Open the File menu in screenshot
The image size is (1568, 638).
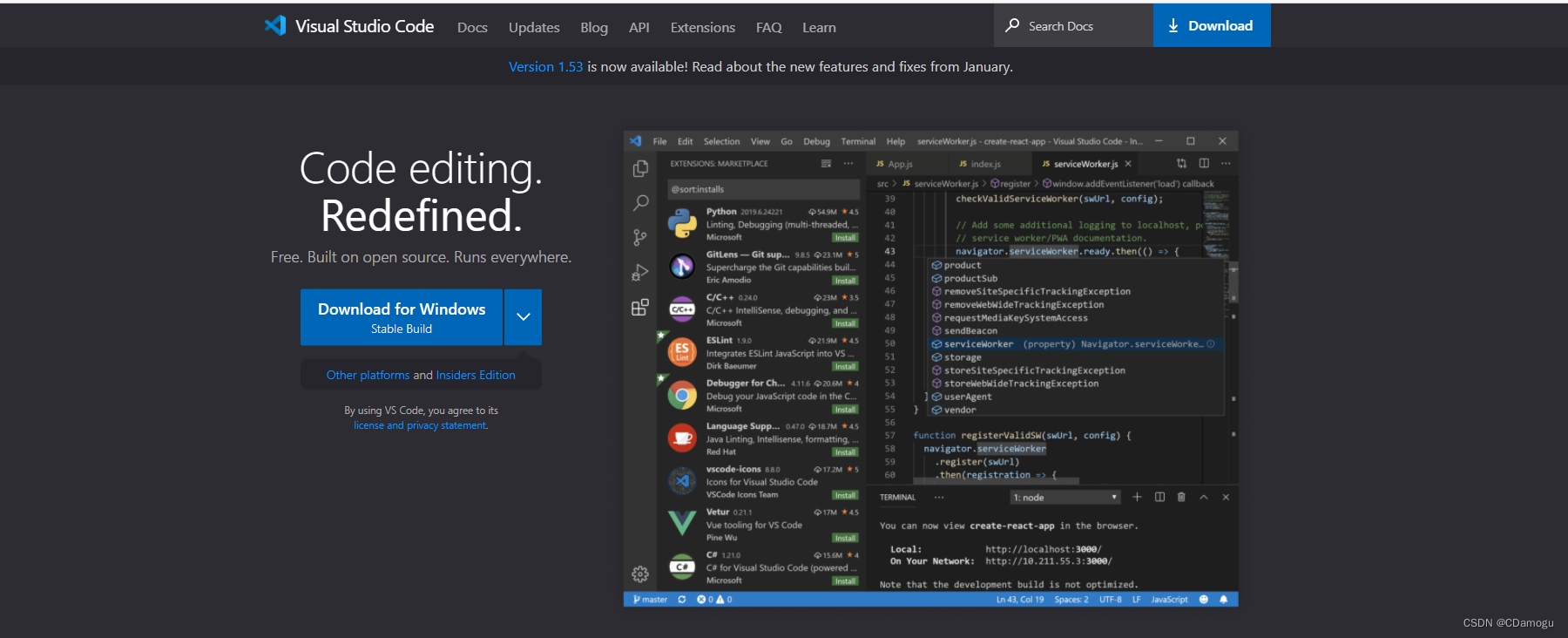(659, 141)
